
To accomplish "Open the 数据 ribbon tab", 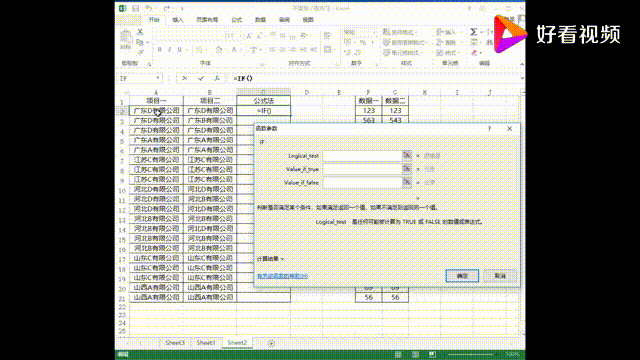I will point(260,20).
